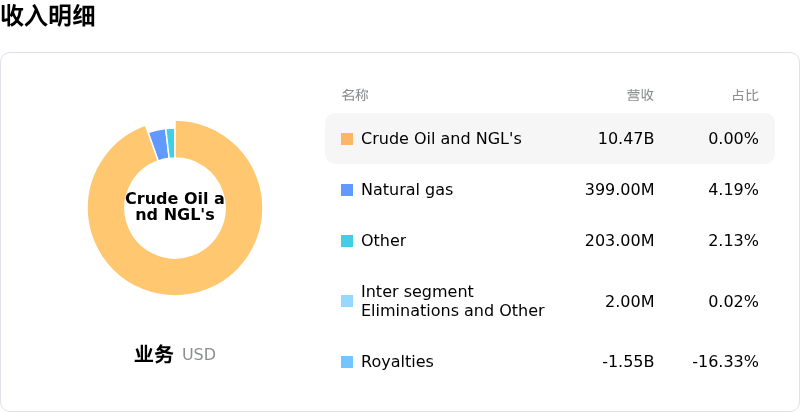This screenshot has height=412, width=800.
Task: Click the teal Other legend swatch
Action: 347,241
